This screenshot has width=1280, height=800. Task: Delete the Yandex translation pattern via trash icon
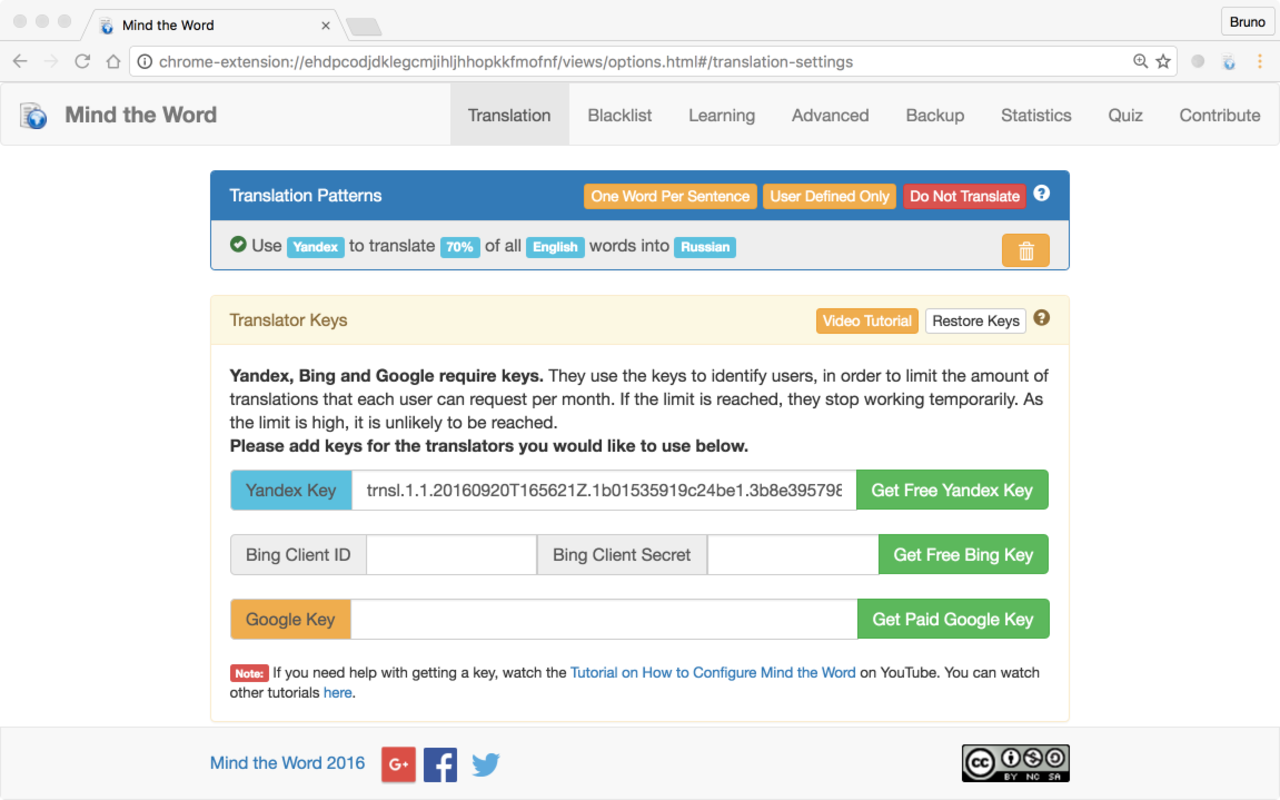coord(1025,251)
